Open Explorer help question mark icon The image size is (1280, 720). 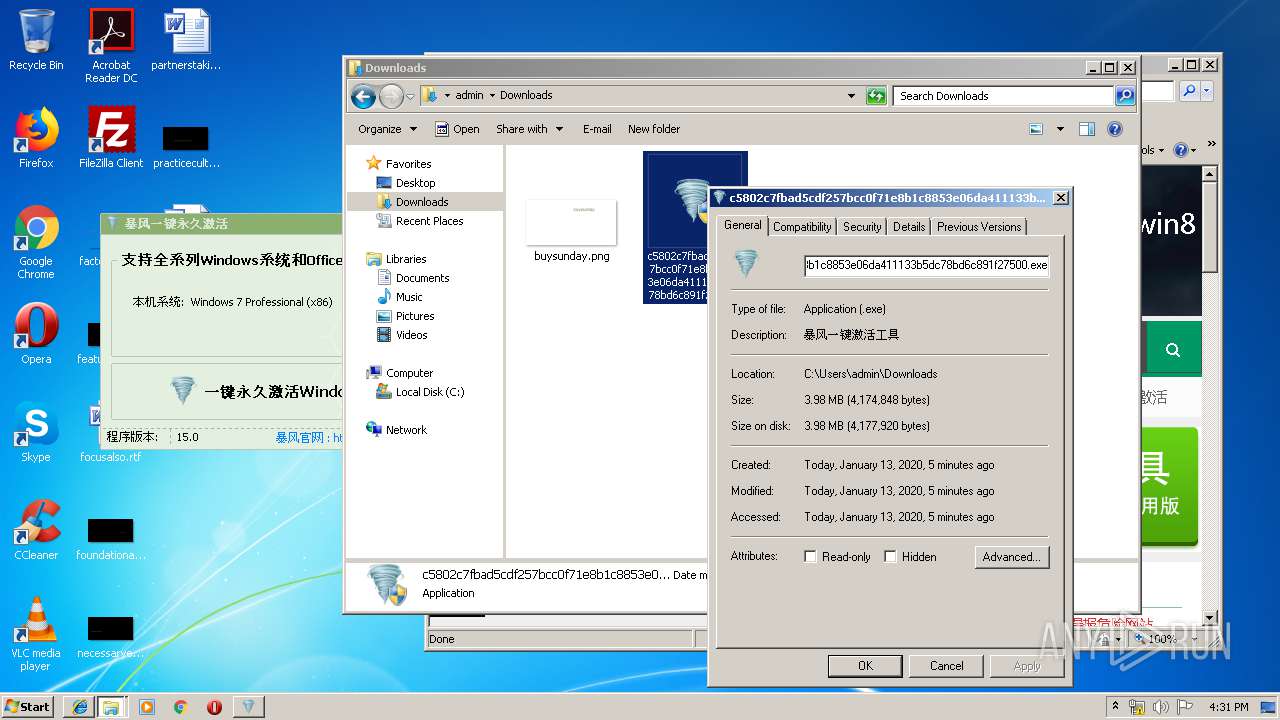tap(1115, 129)
